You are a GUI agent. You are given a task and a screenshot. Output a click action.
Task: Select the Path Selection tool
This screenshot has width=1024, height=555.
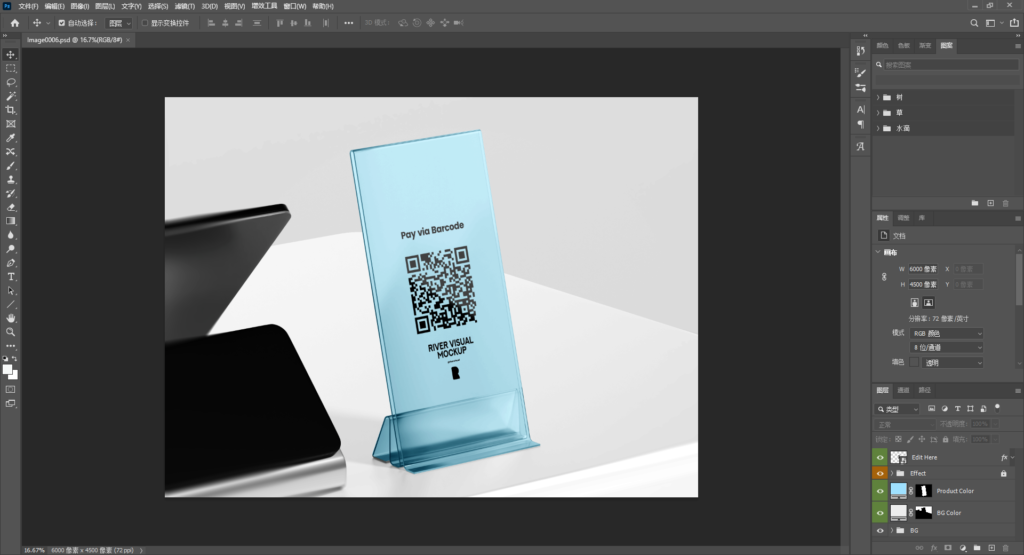coord(10,291)
